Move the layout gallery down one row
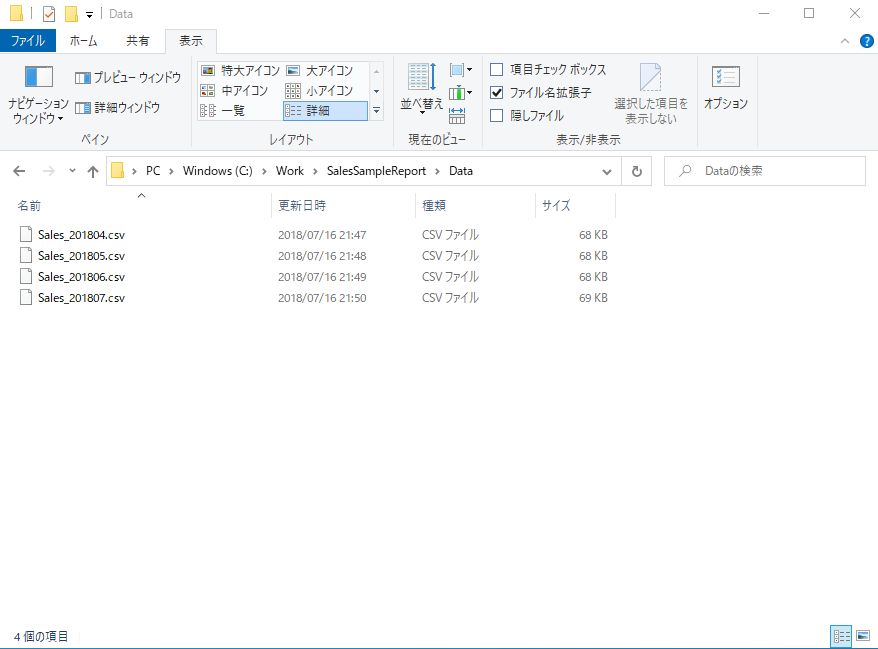This screenshot has height=649, width=878. 376,91
